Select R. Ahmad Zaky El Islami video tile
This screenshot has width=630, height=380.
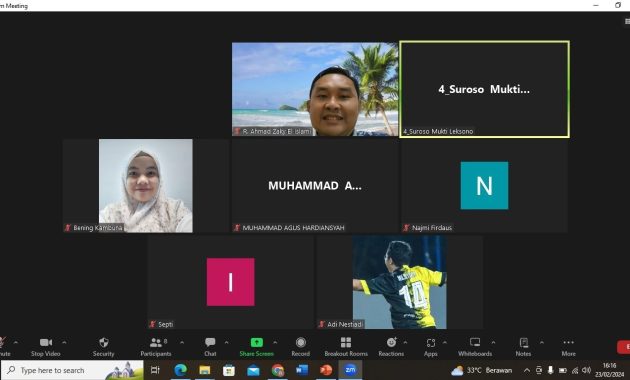pyautogui.click(x=315, y=89)
